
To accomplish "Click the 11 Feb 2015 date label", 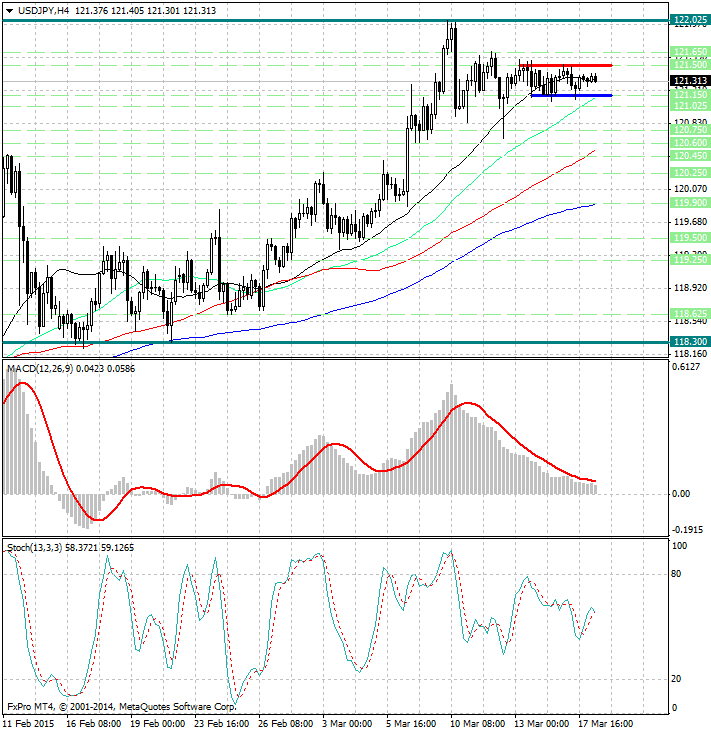I will [x=28, y=724].
